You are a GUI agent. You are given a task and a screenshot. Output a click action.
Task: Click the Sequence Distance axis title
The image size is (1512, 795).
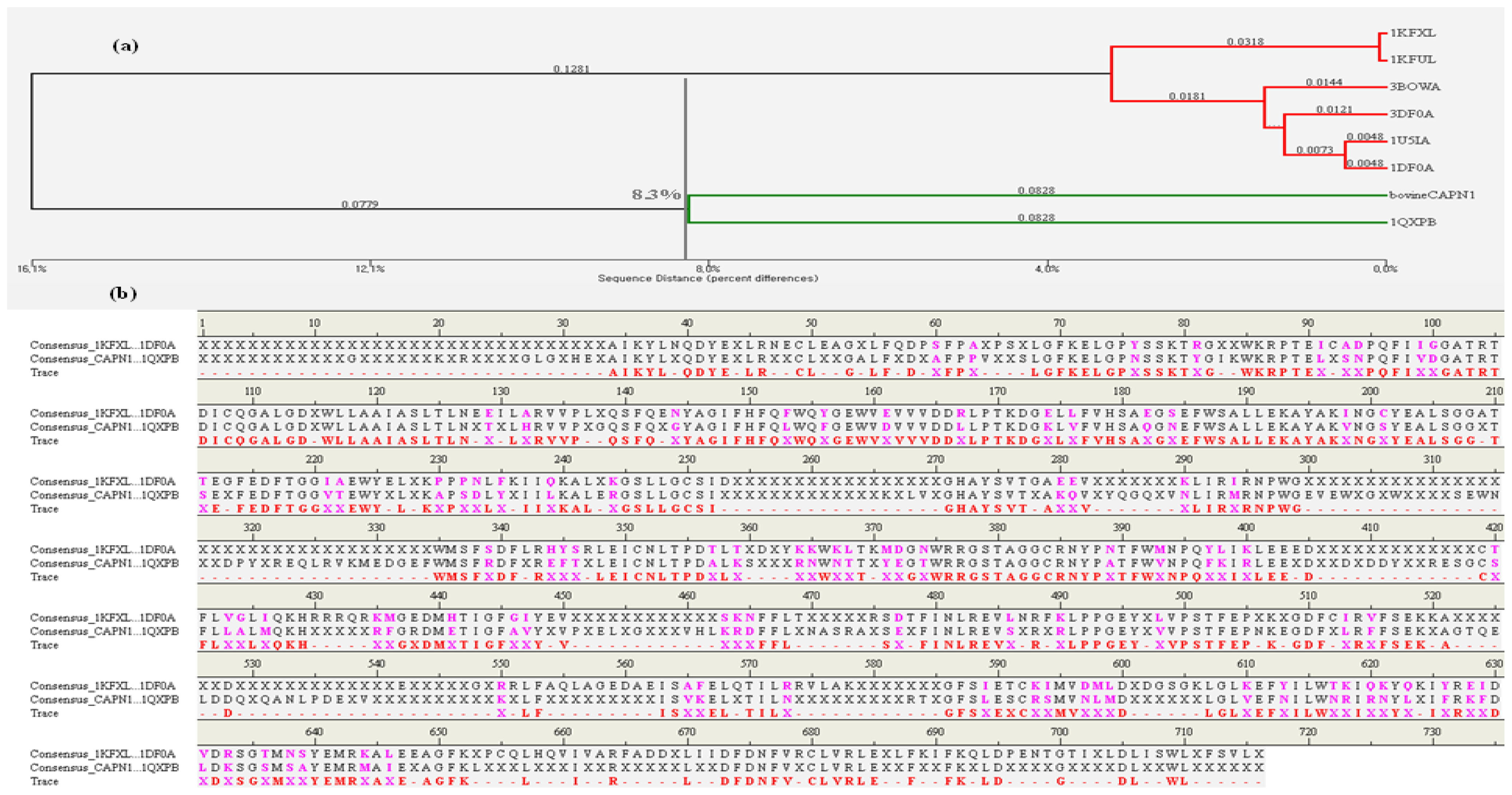(x=707, y=278)
